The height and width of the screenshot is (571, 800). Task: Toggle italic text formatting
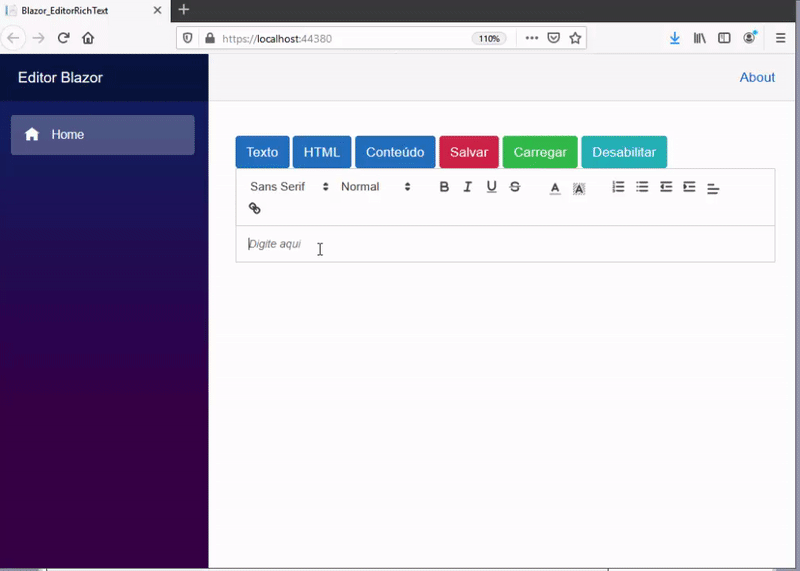(x=467, y=187)
